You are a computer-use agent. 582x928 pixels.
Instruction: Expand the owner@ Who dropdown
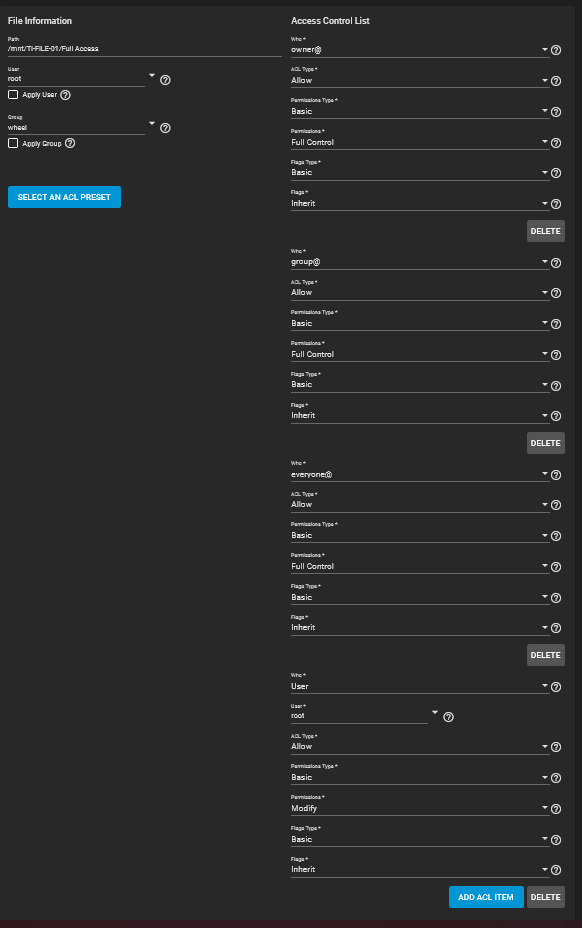(x=420, y=50)
